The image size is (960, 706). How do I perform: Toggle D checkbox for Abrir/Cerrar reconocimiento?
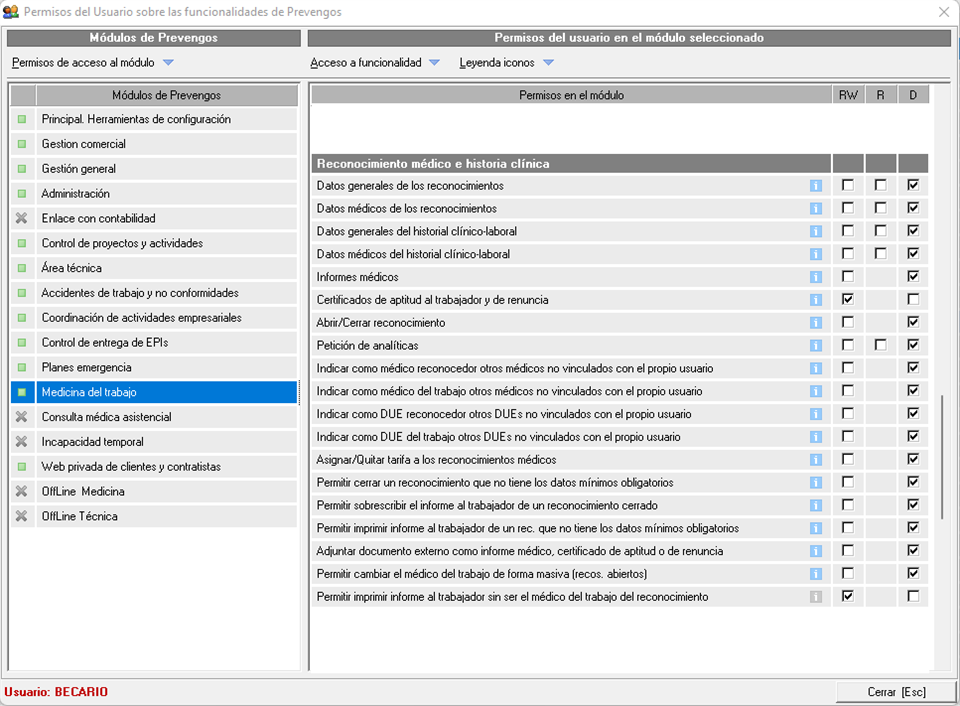point(912,323)
